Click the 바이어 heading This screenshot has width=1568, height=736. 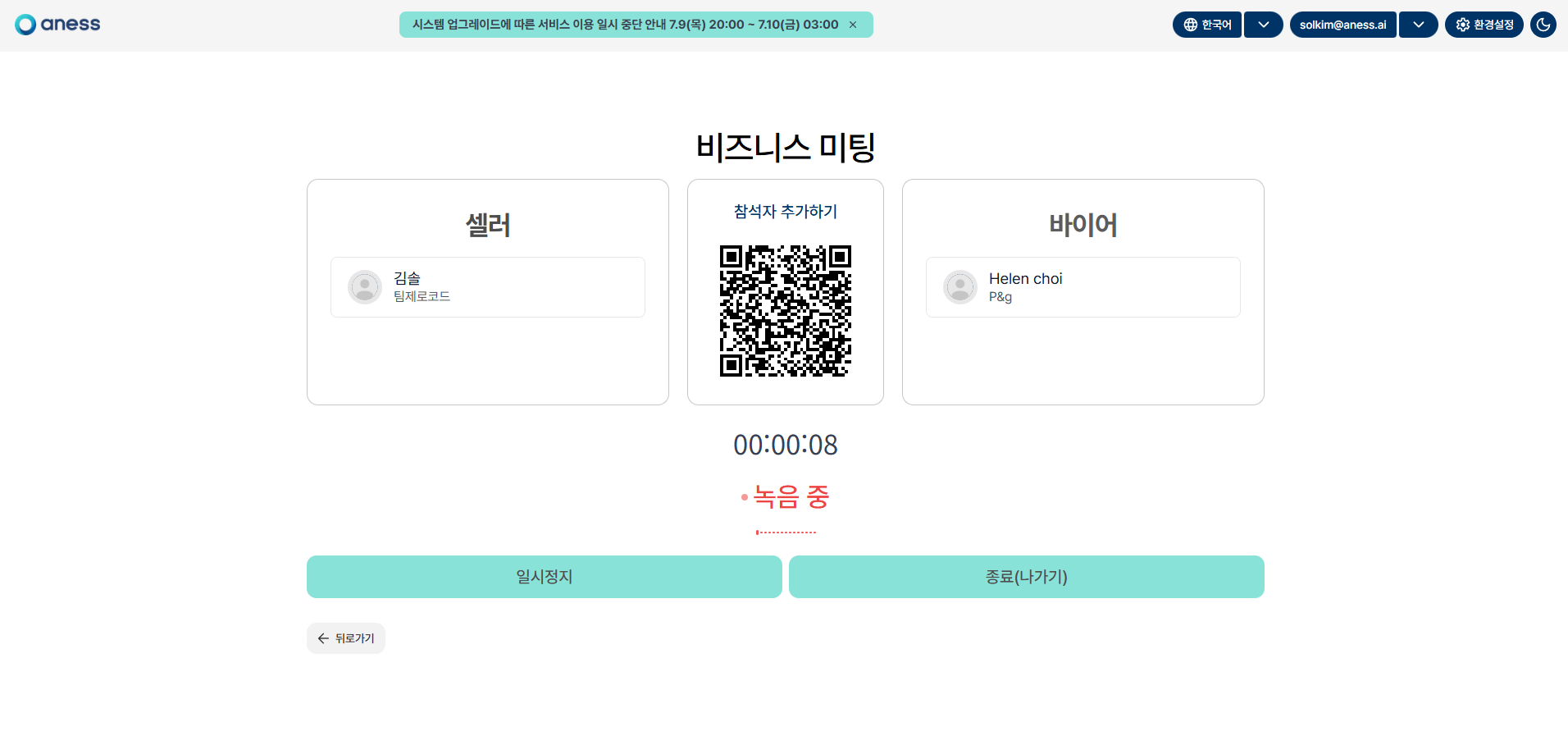pyautogui.click(x=1083, y=225)
